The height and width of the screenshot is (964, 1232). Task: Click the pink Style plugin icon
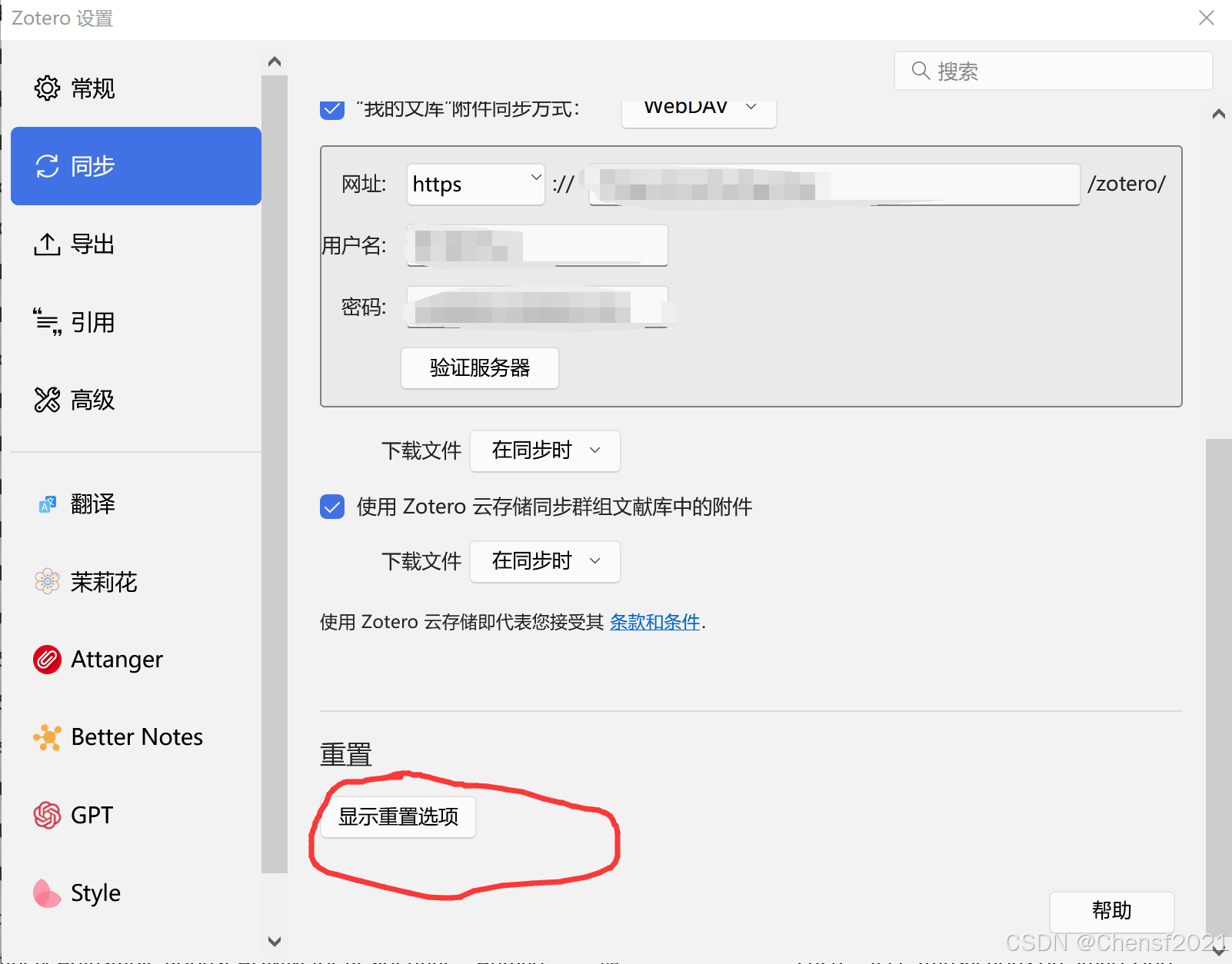pos(46,893)
